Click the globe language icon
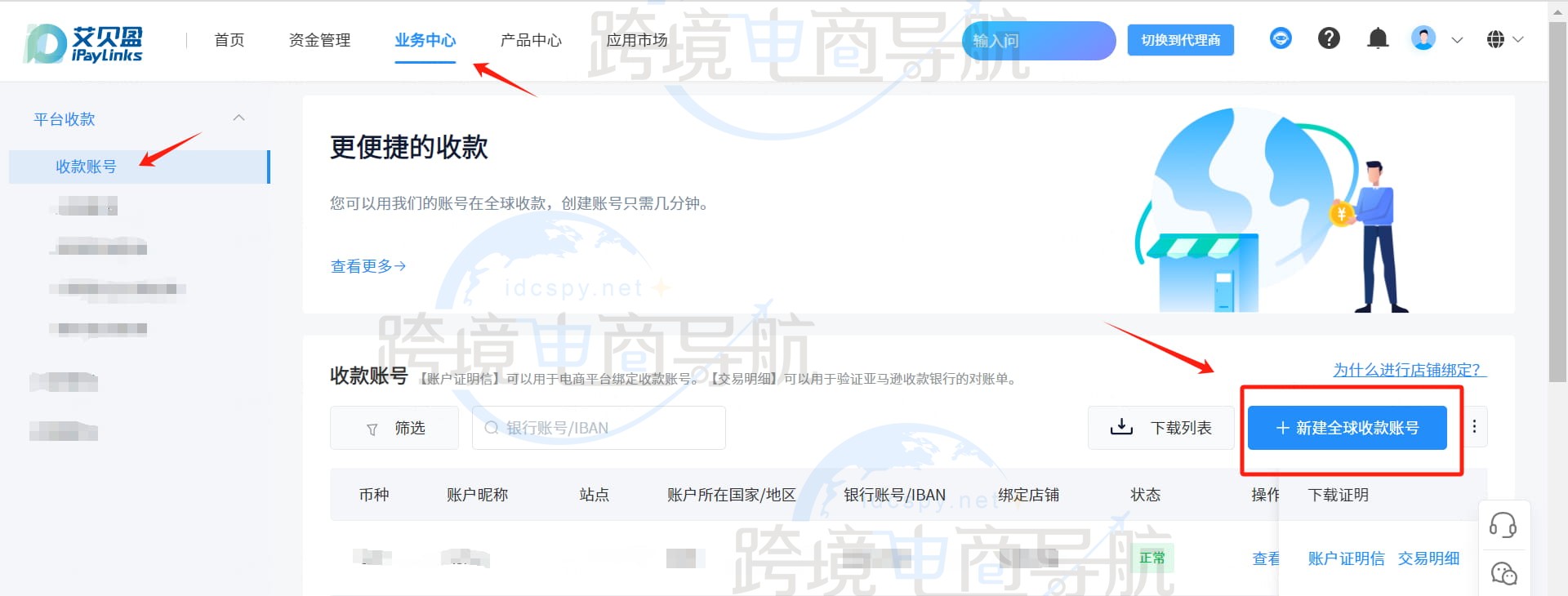The width and height of the screenshot is (1568, 596). tap(1495, 39)
